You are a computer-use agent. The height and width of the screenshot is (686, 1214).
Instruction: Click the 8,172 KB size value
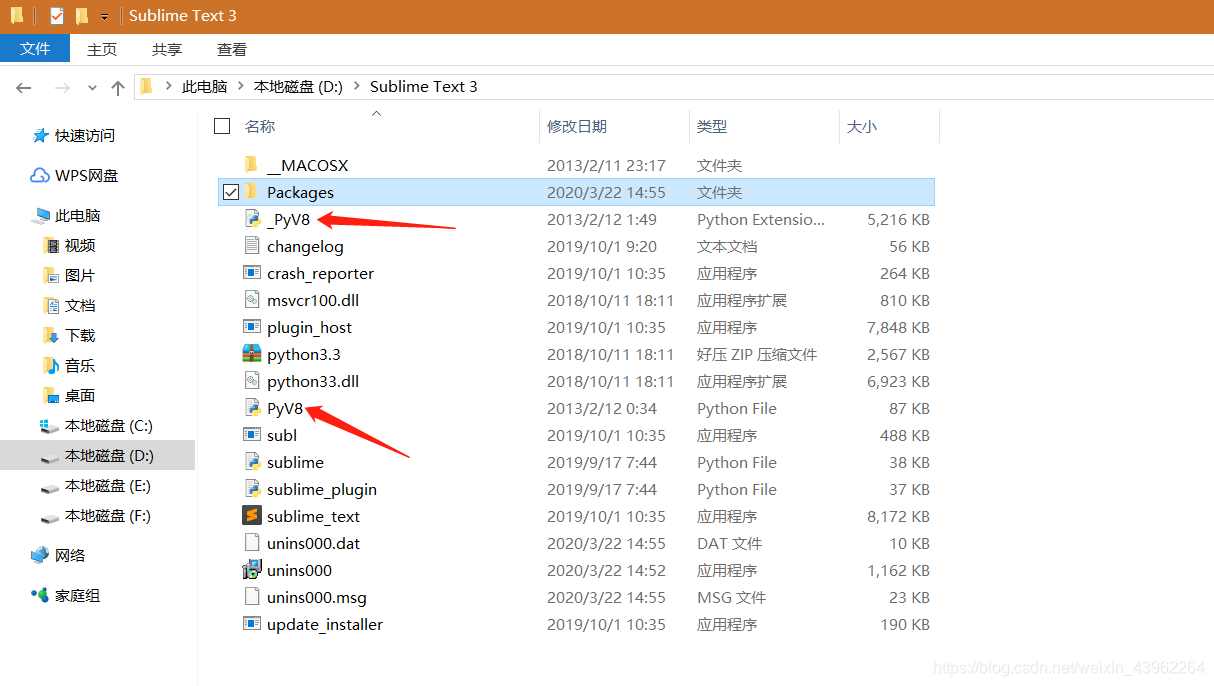click(899, 516)
